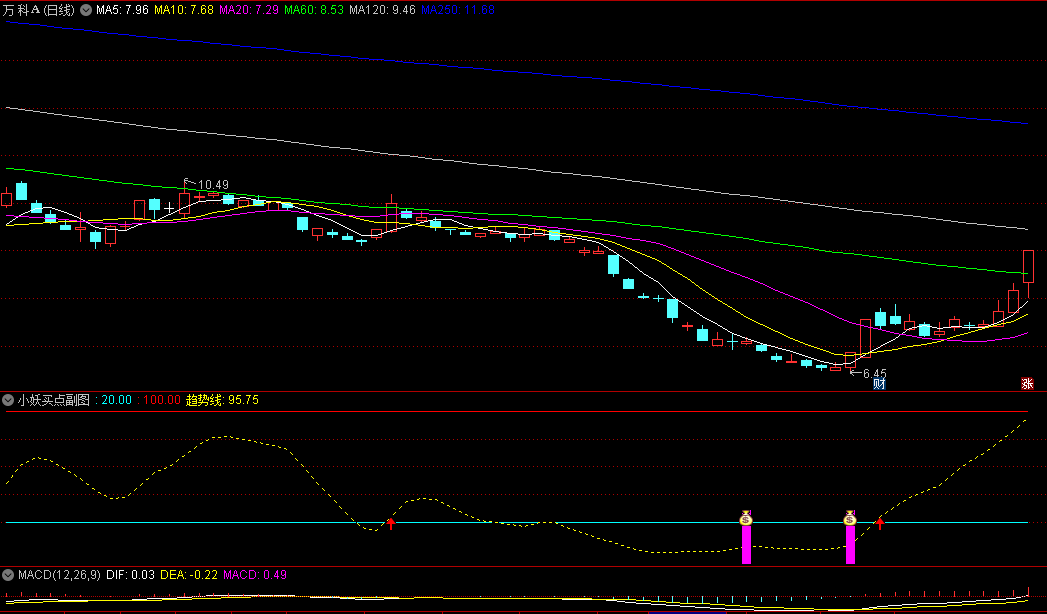This screenshot has height=614, width=1047.
Task: Click red arrow following the second money bag
Action: click(x=880, y=523)
